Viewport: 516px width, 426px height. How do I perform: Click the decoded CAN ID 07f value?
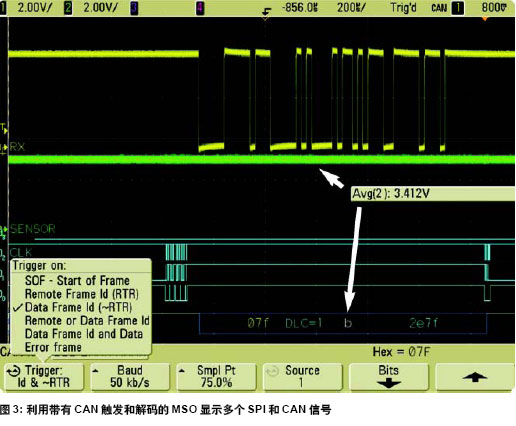[x=258, y=323]
